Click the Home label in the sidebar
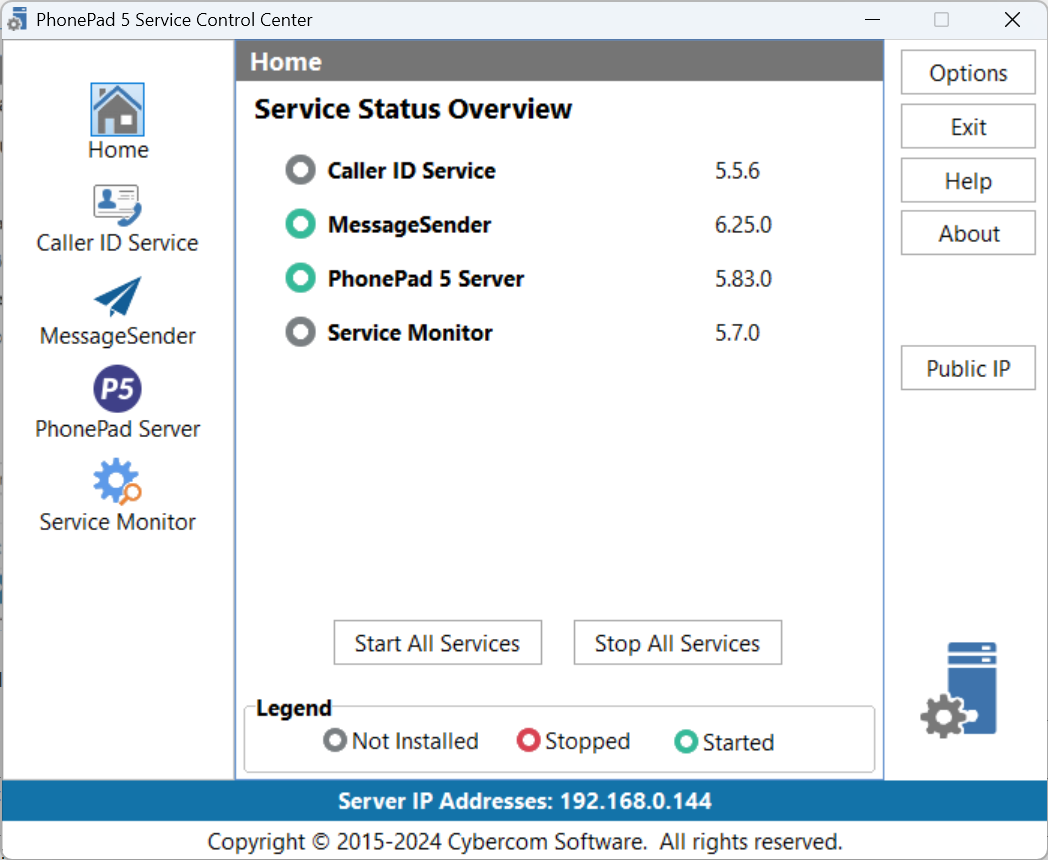Screen dimensions: 1048x860 click(x=118, y=150)
